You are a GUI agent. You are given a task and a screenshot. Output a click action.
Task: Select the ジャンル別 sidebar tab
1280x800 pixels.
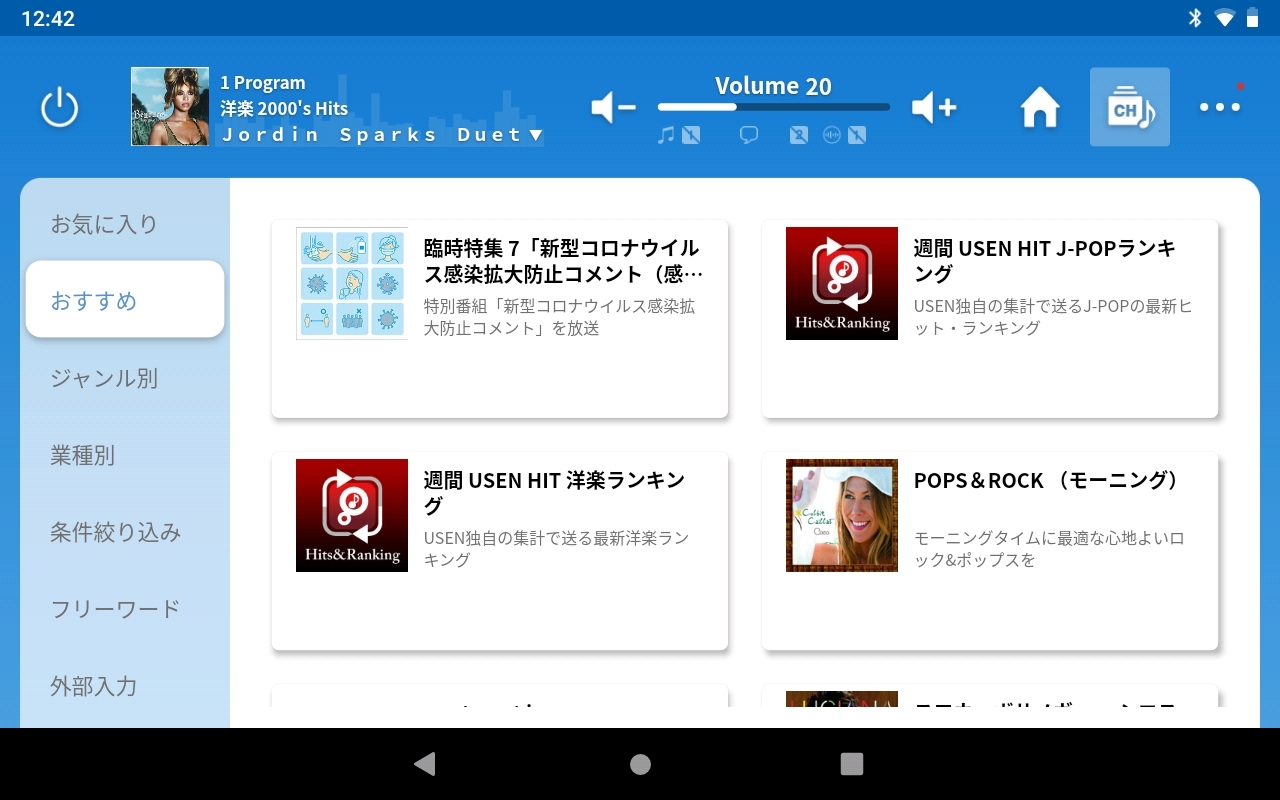(x=104, y=378)
